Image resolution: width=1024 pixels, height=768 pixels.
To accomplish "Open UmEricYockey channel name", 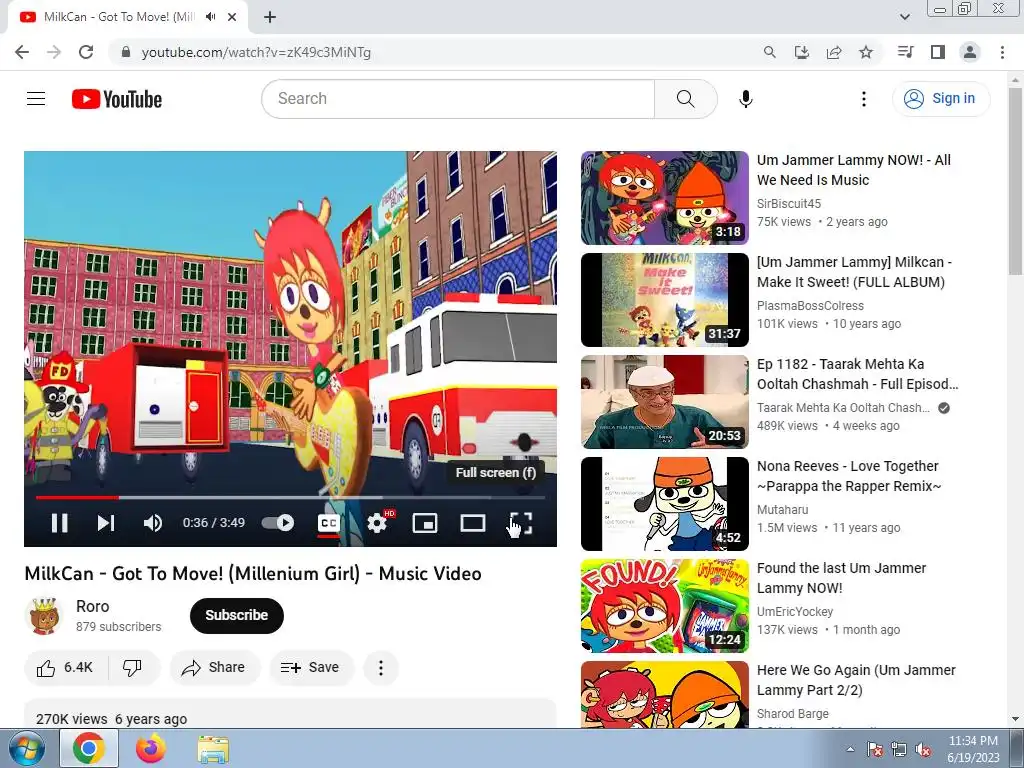I will point(795,611).
